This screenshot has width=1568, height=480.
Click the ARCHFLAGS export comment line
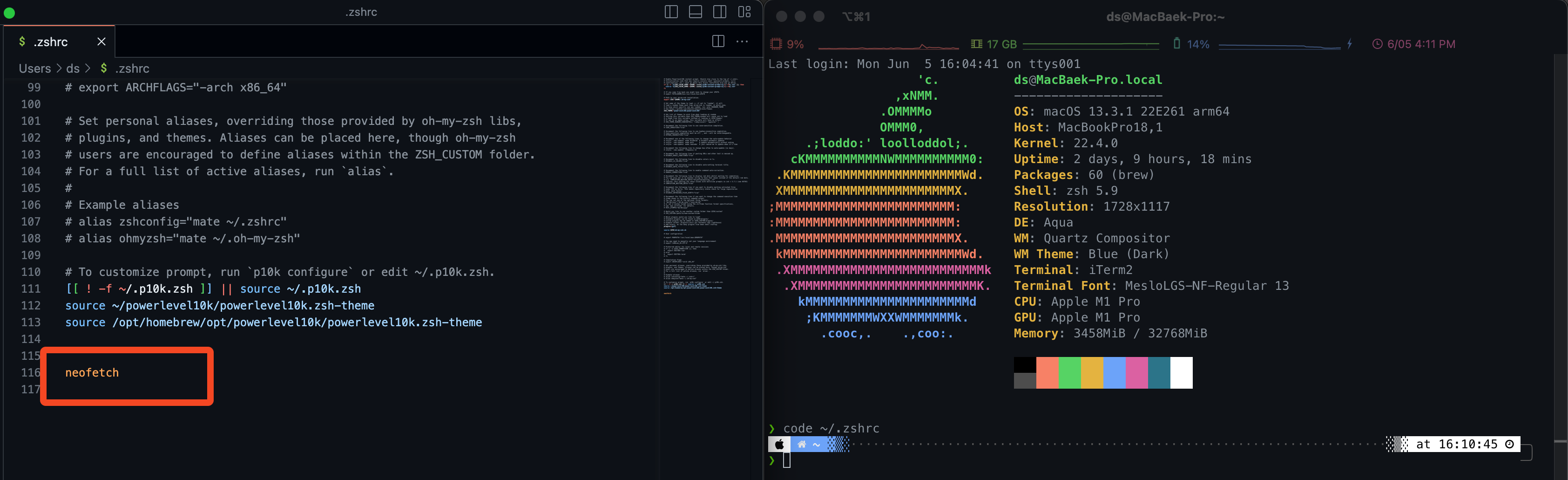[176, 88]
